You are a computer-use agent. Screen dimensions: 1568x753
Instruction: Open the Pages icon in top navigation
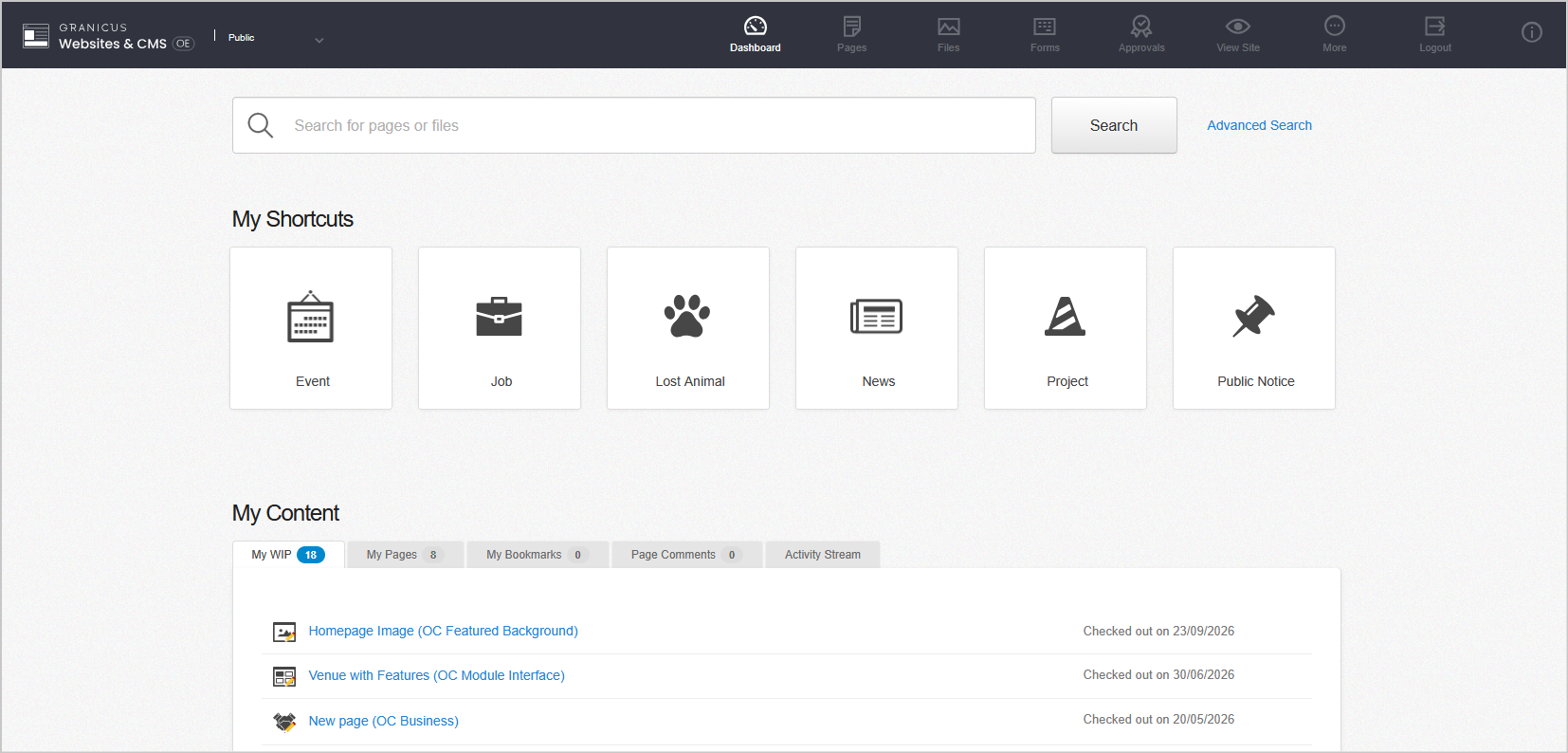[852, 26]
